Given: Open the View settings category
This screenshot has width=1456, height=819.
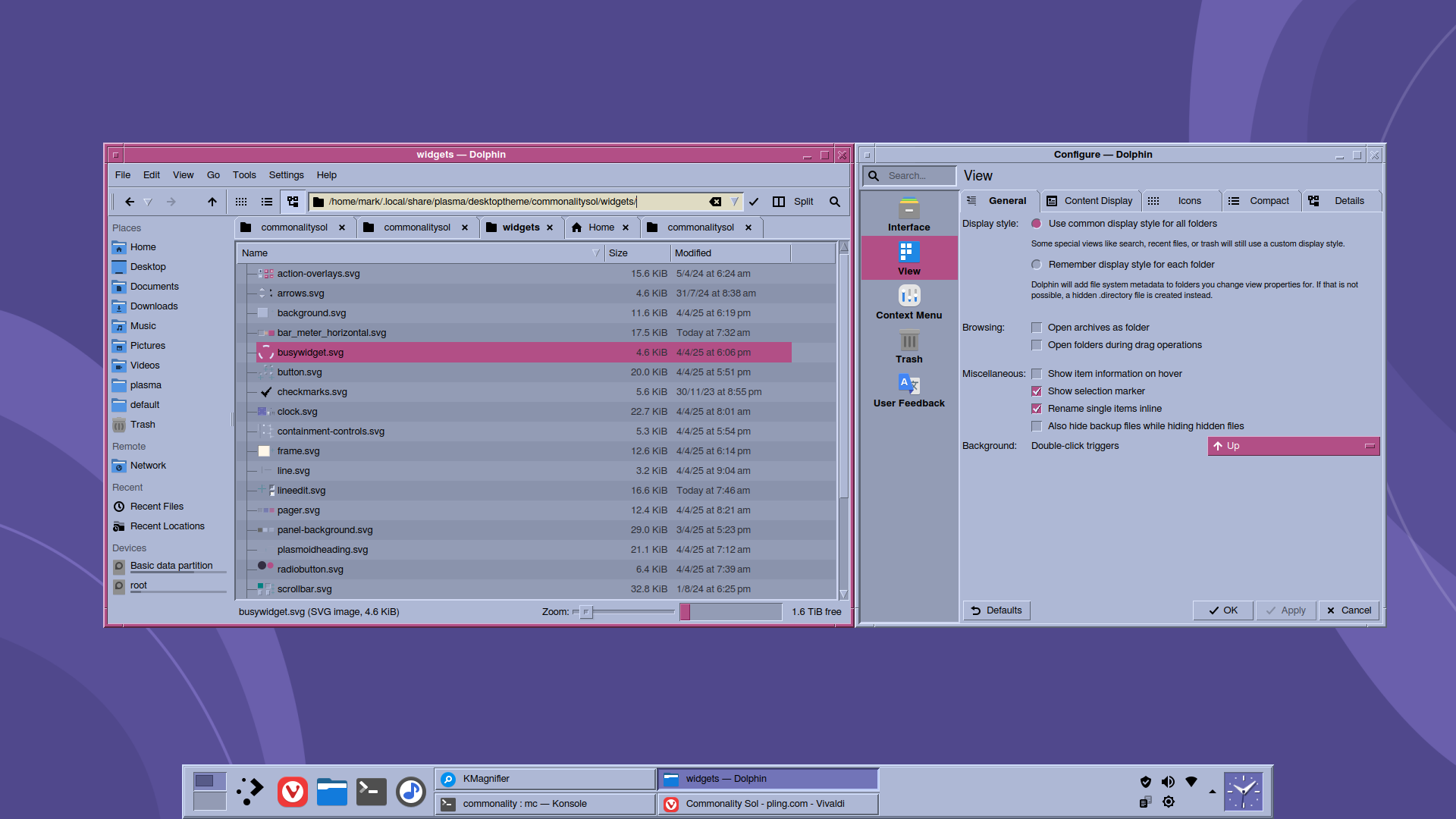Looking at the screenshot, I should click(909, 259).
